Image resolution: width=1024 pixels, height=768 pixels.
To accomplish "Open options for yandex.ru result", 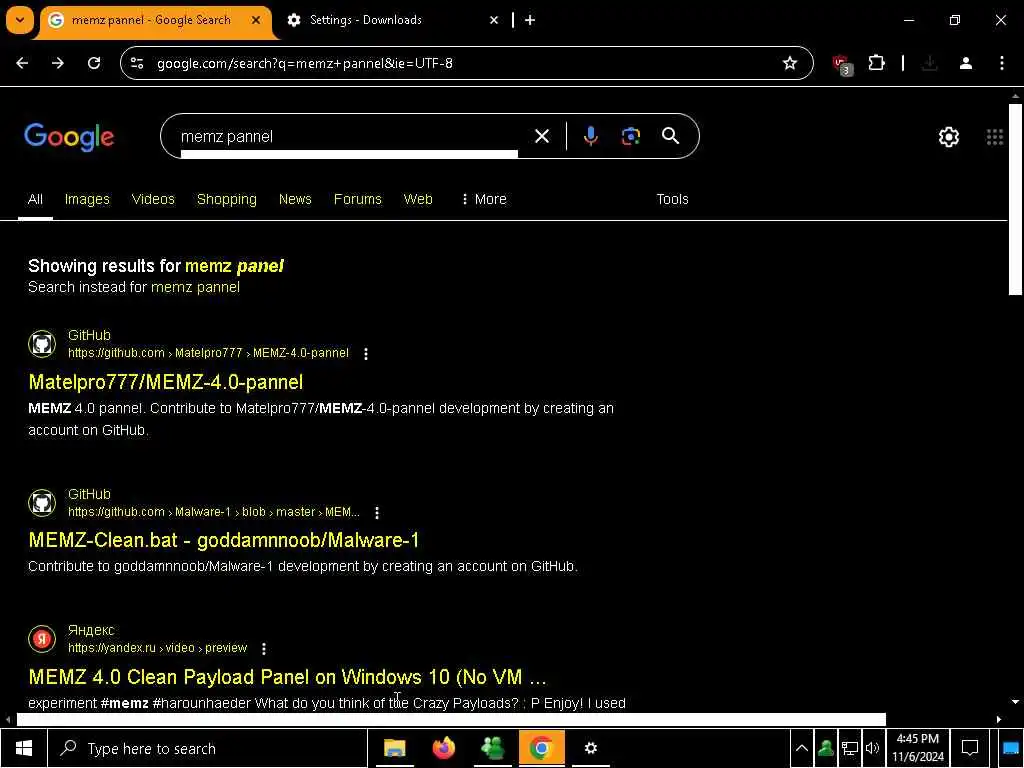I will click(264, 648).
